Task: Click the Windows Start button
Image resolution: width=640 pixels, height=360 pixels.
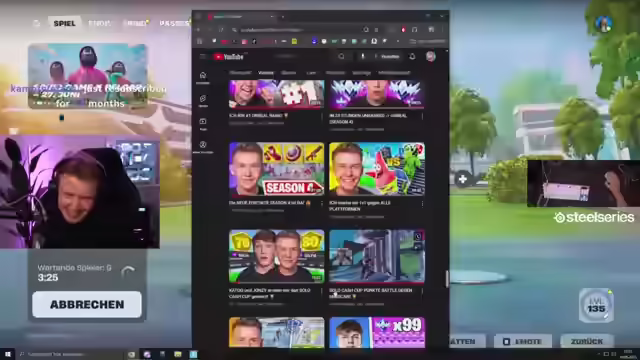Action: [7, 354]
